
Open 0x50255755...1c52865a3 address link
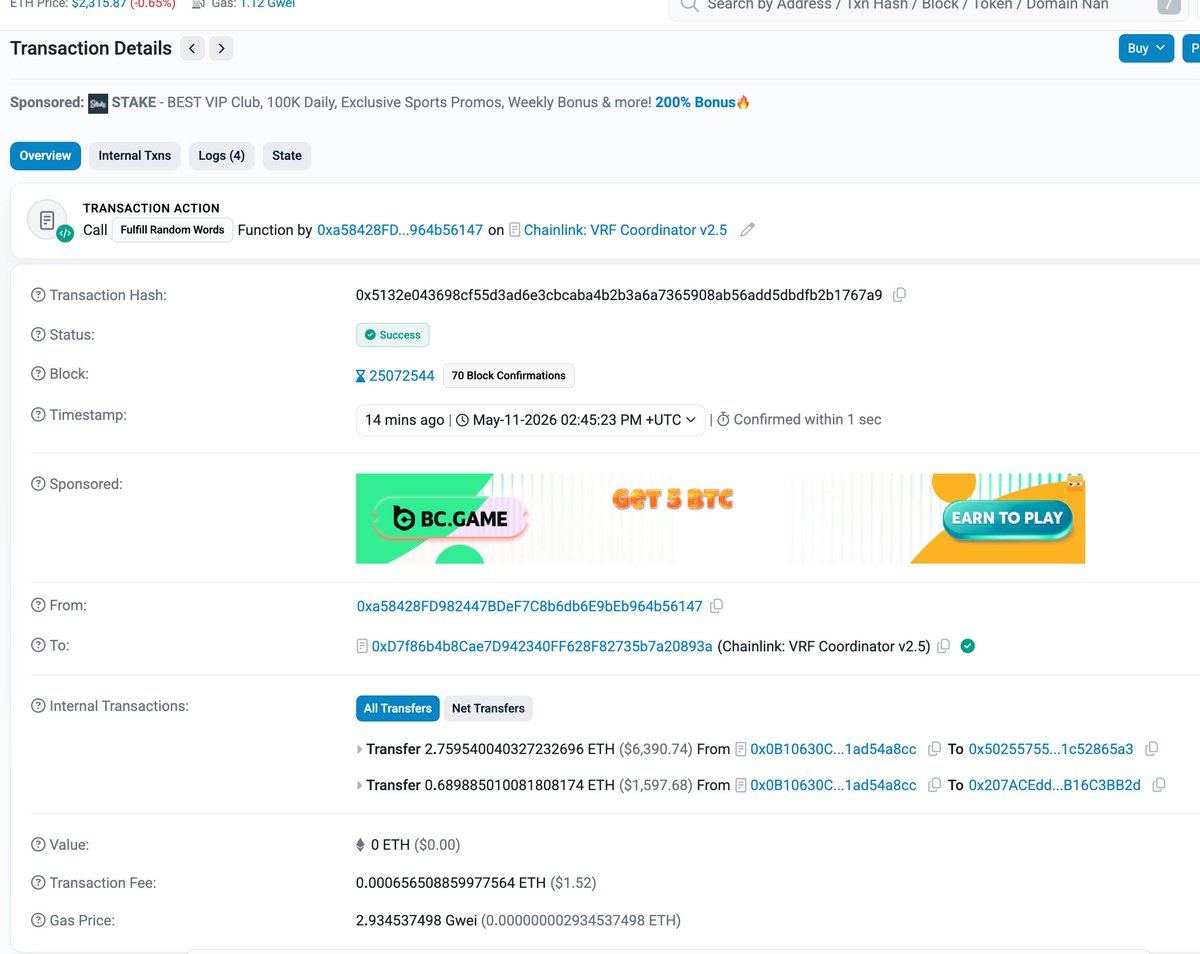[x=1051, y=749]
